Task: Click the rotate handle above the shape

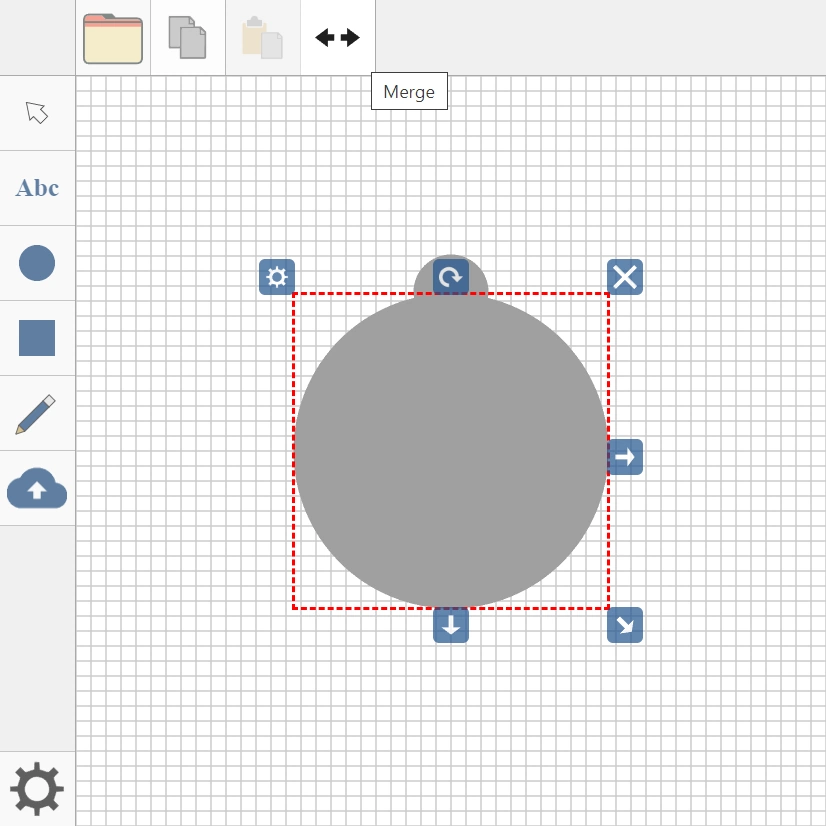Action: (x=451, y=277)
